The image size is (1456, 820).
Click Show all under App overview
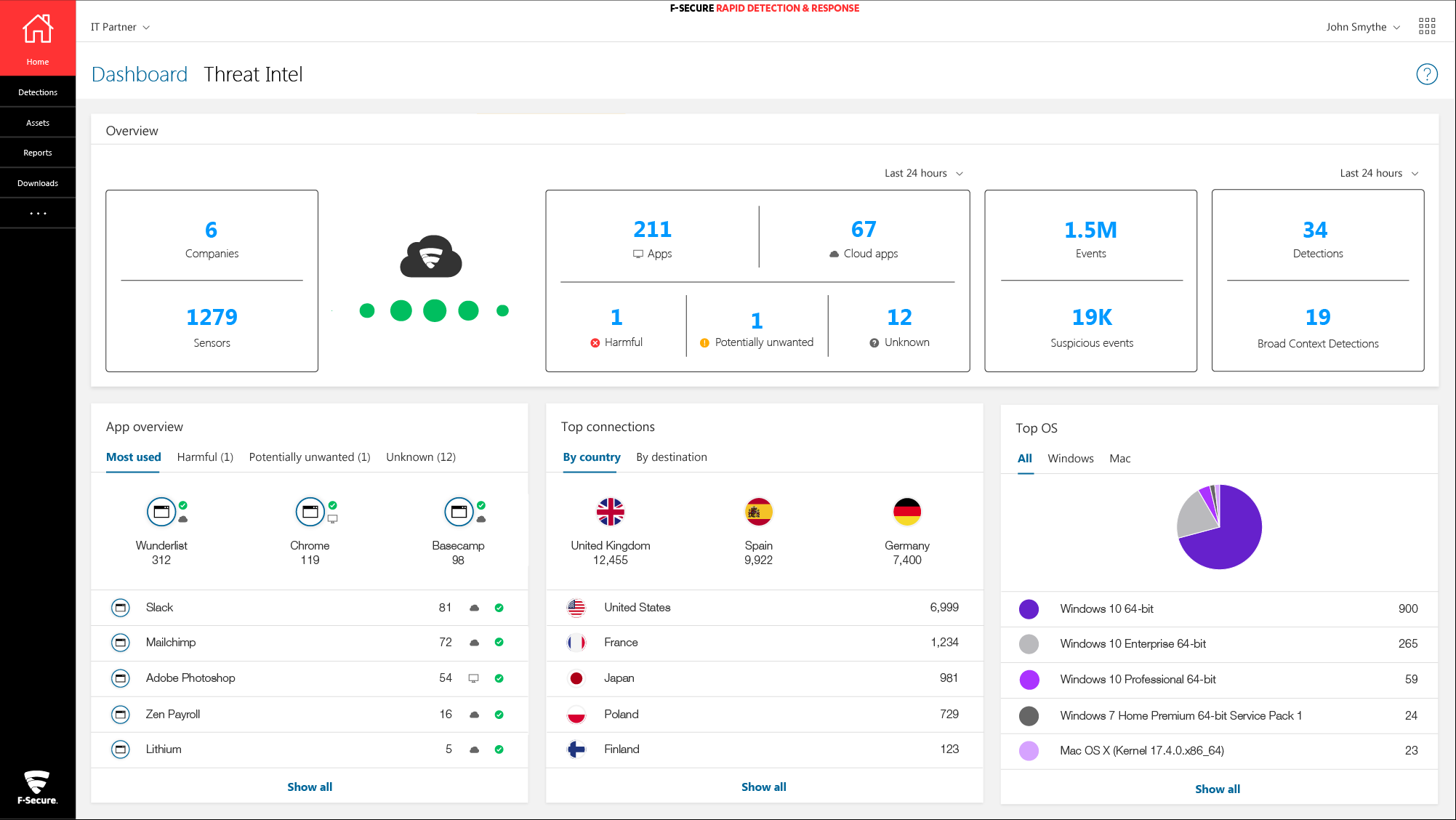tap(310, 787)
